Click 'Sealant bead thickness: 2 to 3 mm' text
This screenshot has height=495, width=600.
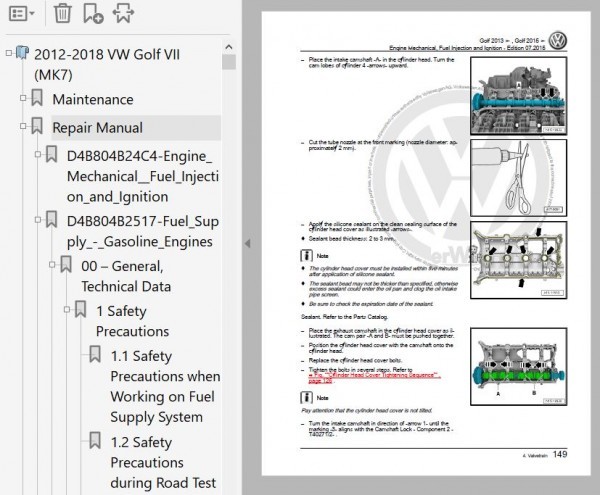(351, 238)
